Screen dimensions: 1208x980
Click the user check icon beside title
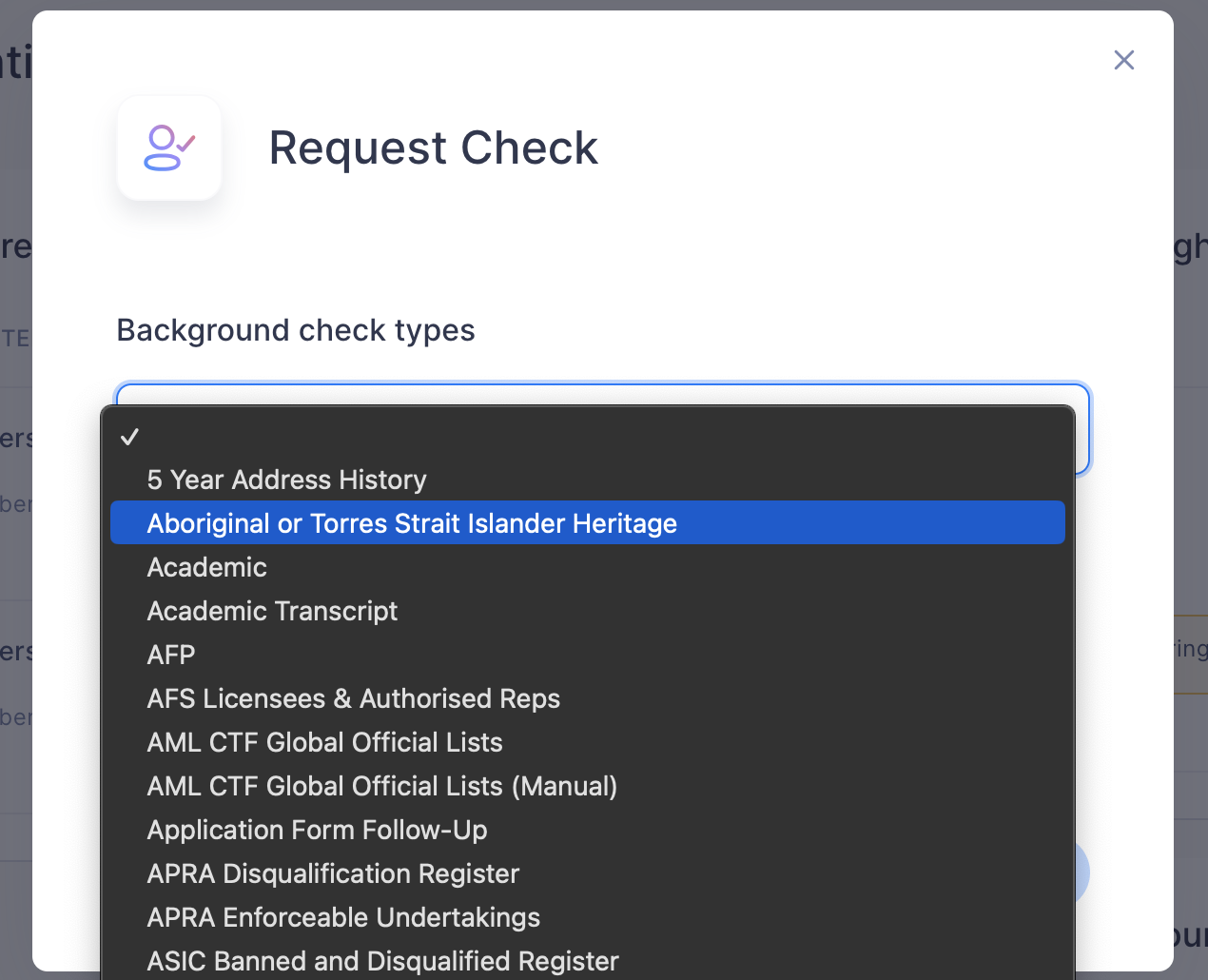pyautogui.click(x=169, y=148)
